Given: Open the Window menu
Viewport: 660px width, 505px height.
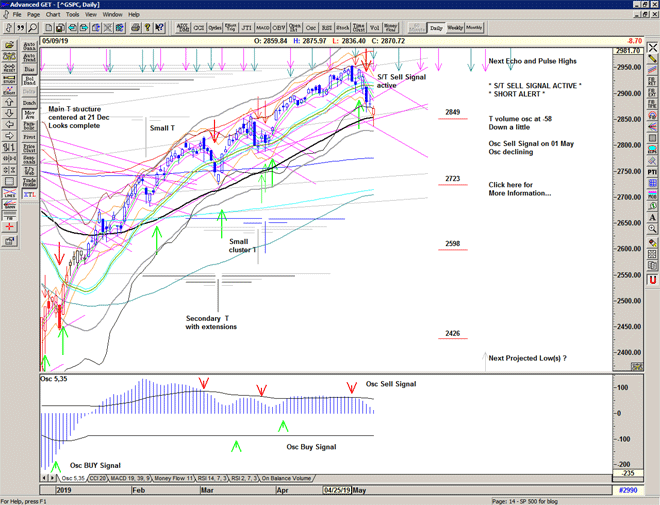Looking at the screenshot, I should pos(112,15).
